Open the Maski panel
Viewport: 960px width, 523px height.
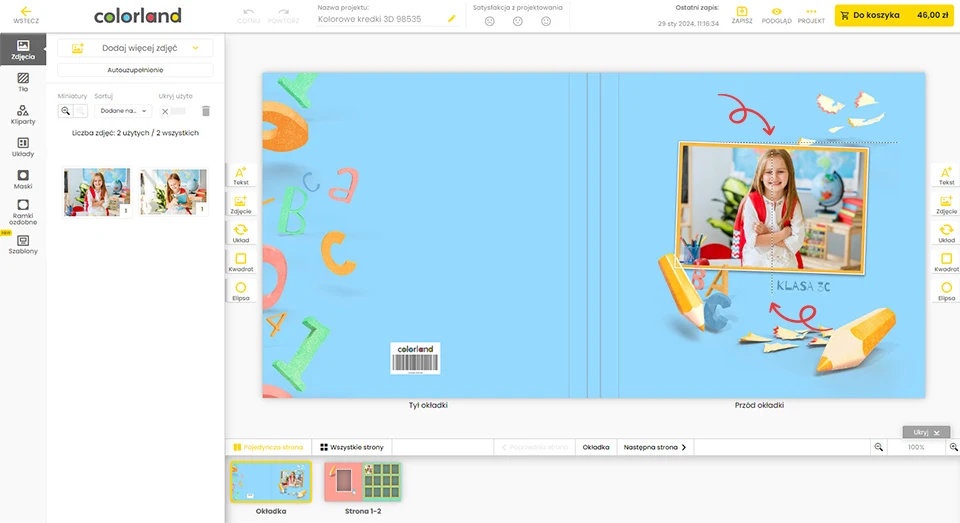(23, 179)
